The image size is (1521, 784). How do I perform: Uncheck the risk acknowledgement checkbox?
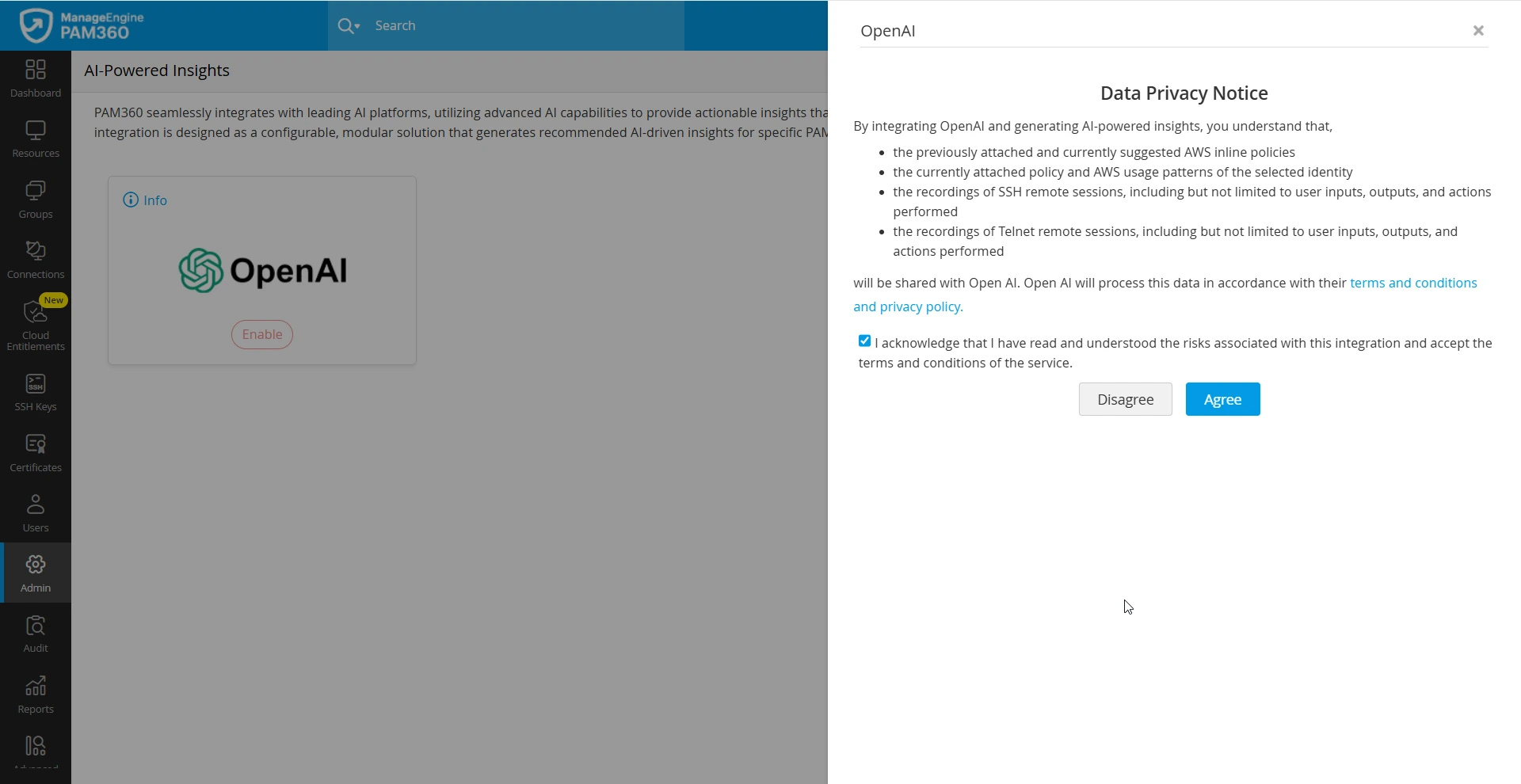point(864,341)
